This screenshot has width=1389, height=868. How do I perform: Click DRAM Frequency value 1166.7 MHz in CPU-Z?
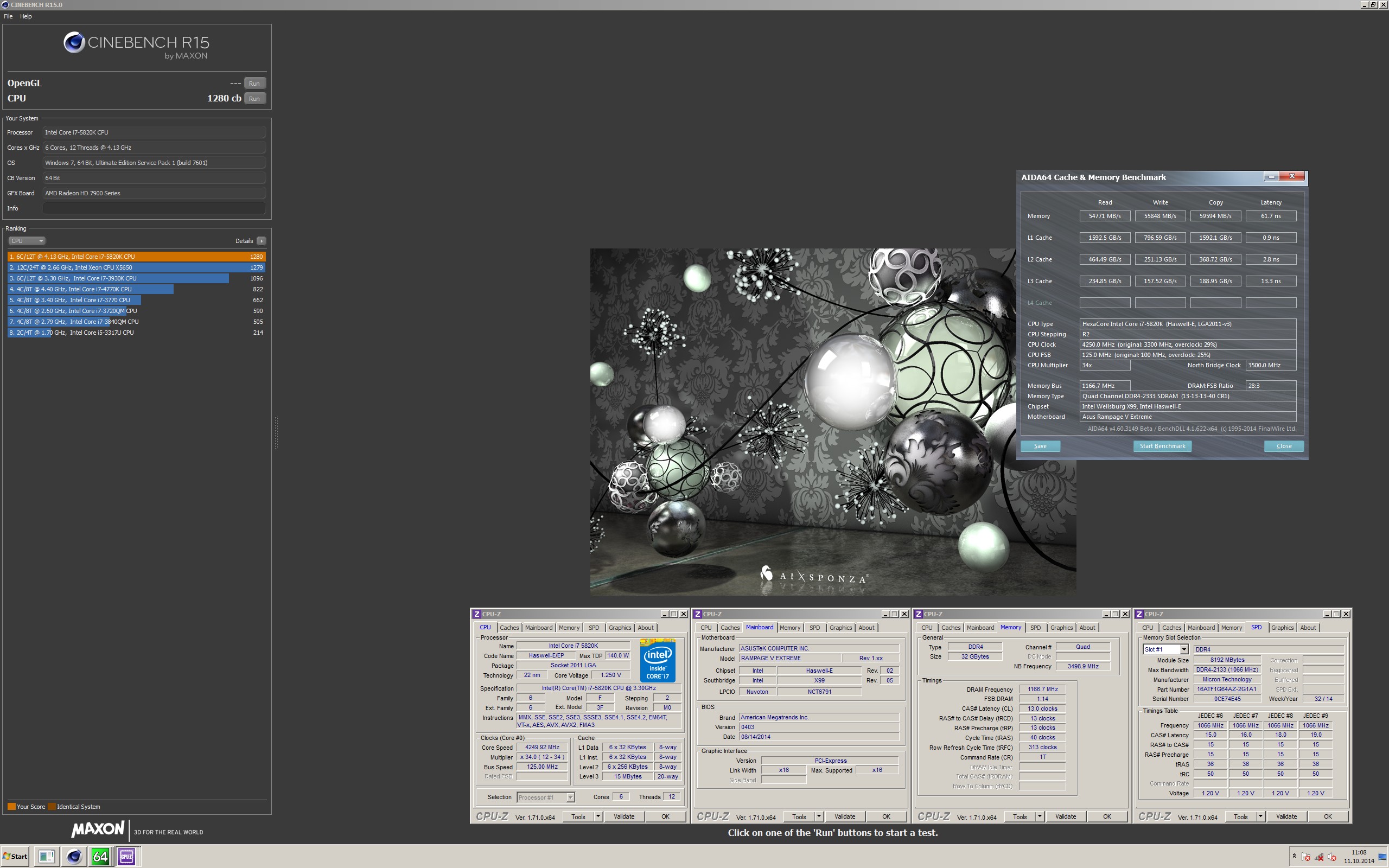pos(1042,689)
